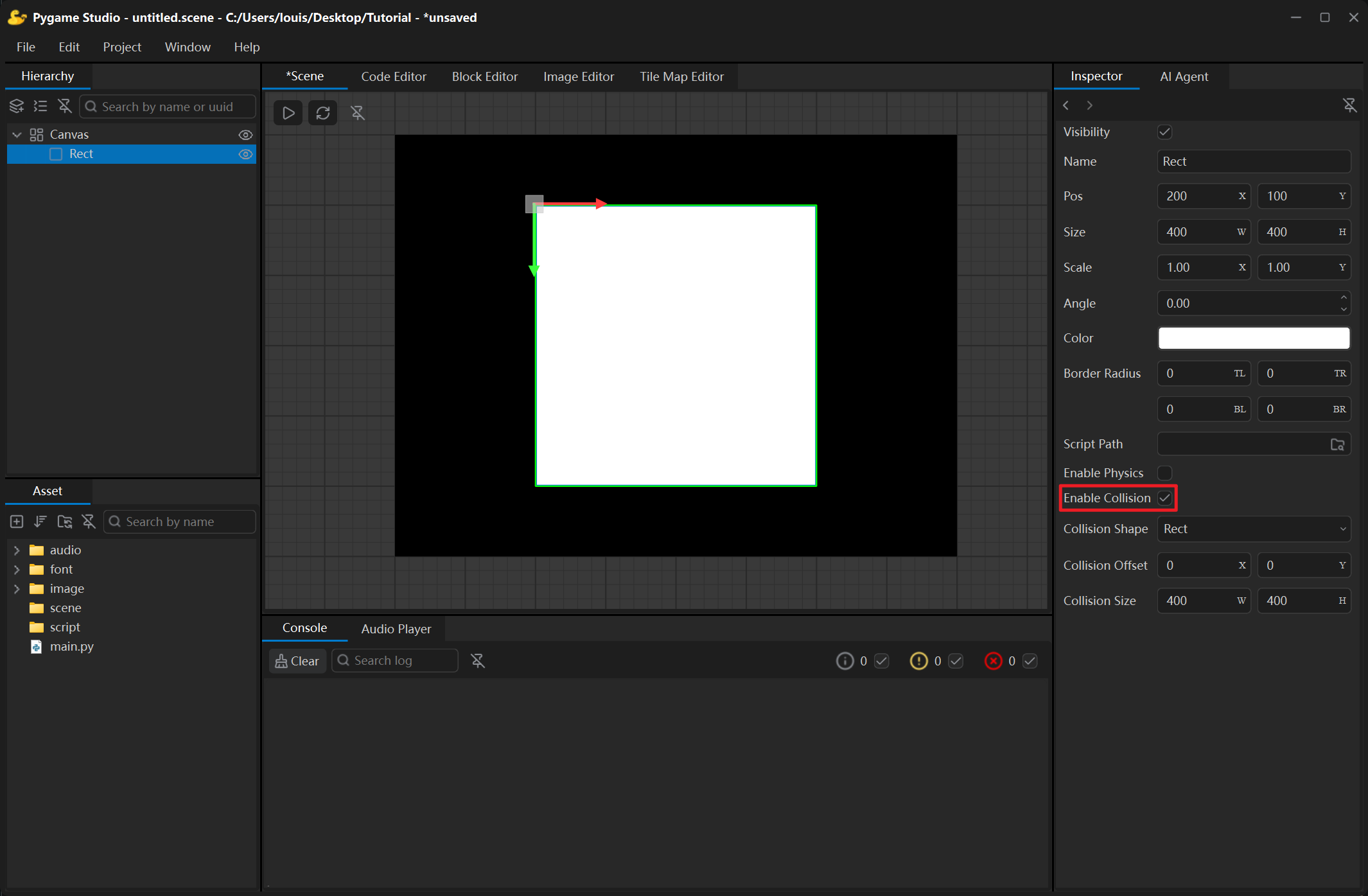Increase Angle with up stepper arrow
The image size is (1368, 896).
pos(1344,297)
